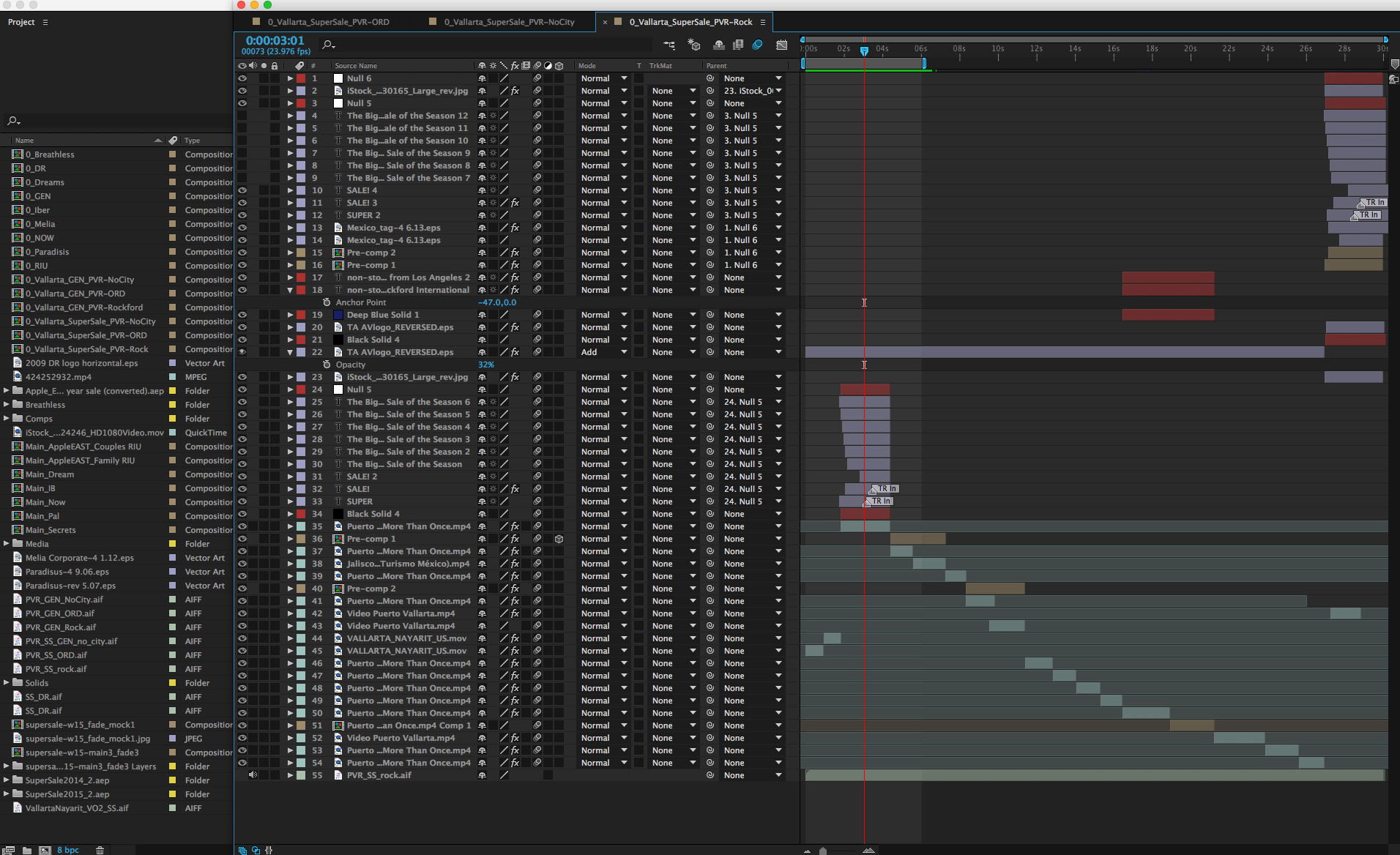
Task: Hide layer 19 Deep Blue Solid 1
Action: tap(242, 315)
